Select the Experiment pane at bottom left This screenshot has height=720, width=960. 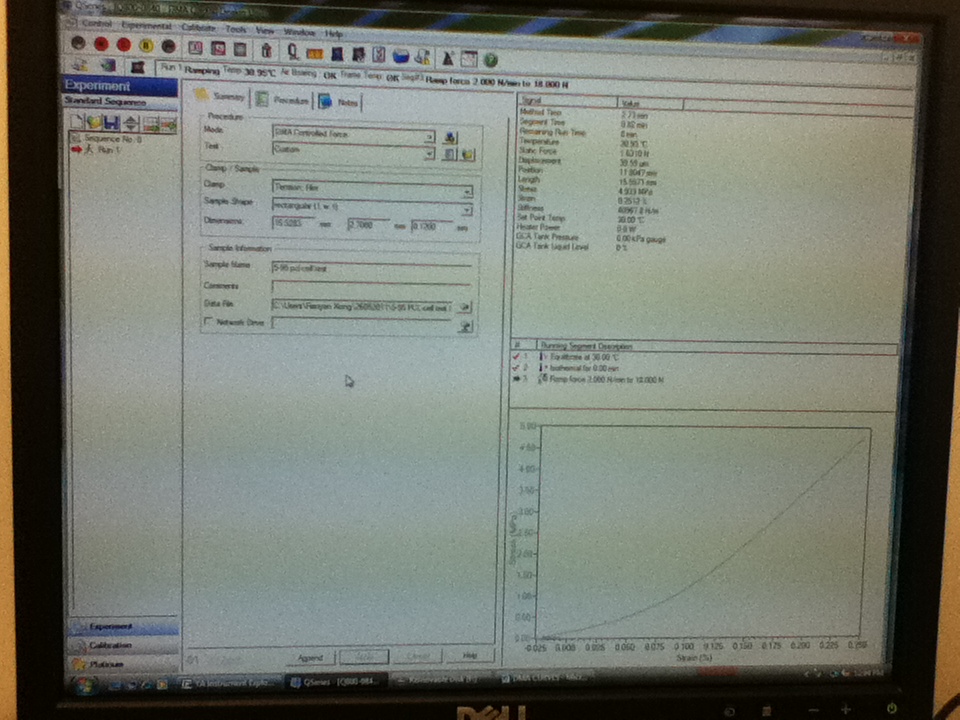tap(124, 626)
